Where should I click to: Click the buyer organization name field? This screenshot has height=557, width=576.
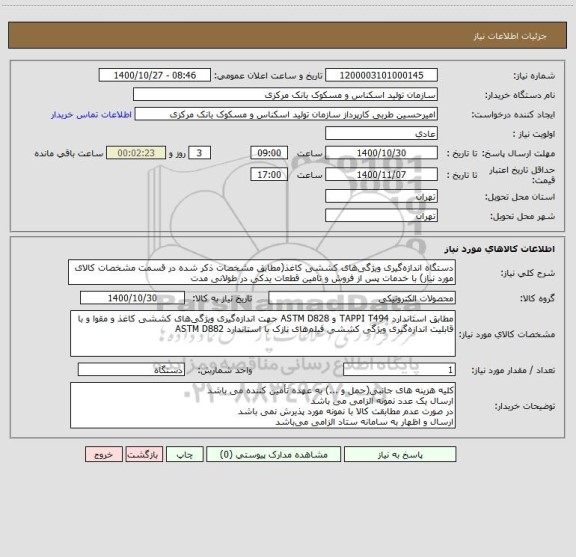(285, 94)
